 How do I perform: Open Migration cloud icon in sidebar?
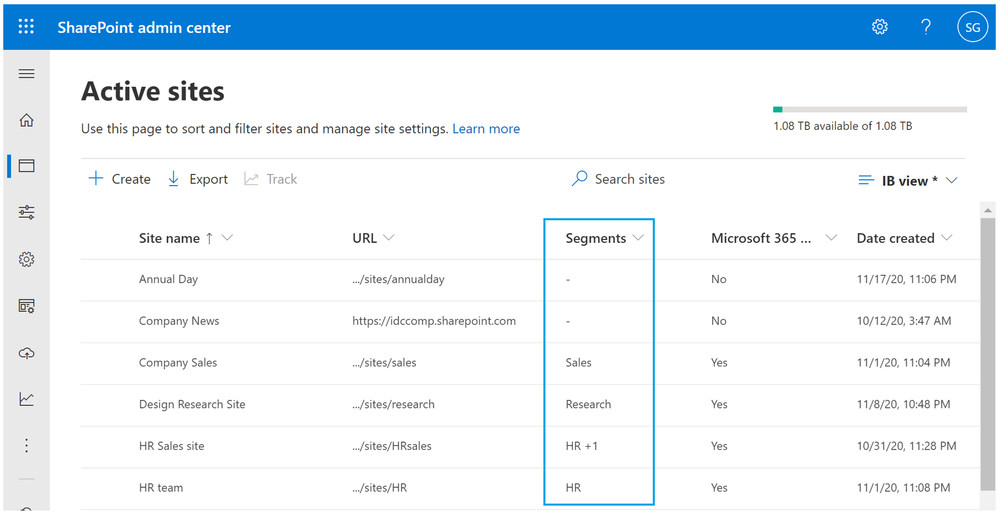(x=26, y=353)
